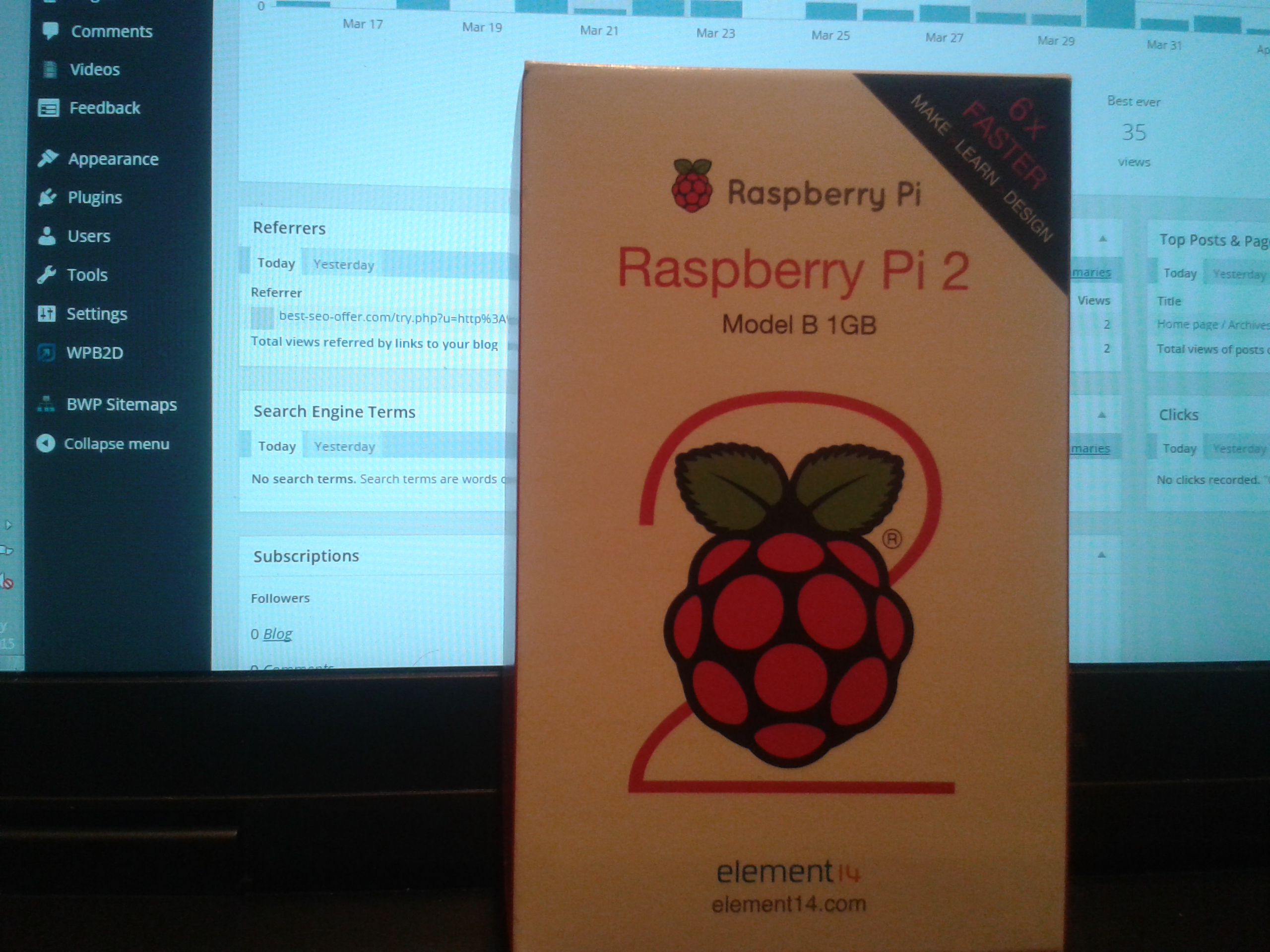Click the Mar 23 chart date label

(715, 33)
